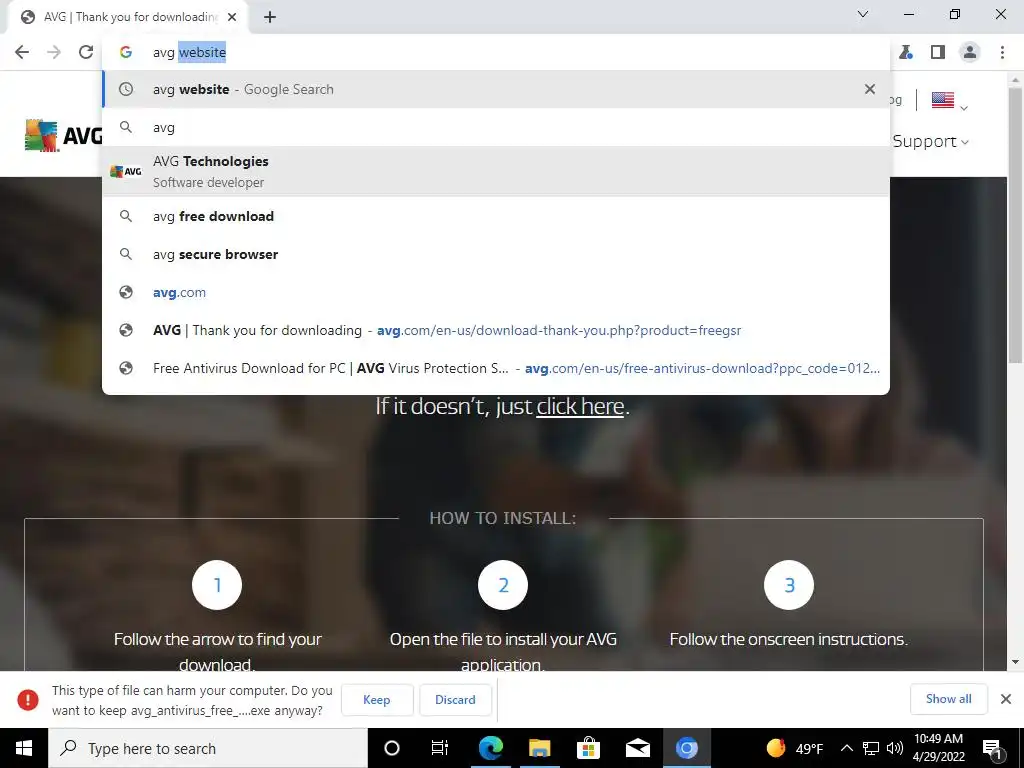Click the Chrome taskbar icon
This screenshot has height=768, width=1024.
coord(686,748)
